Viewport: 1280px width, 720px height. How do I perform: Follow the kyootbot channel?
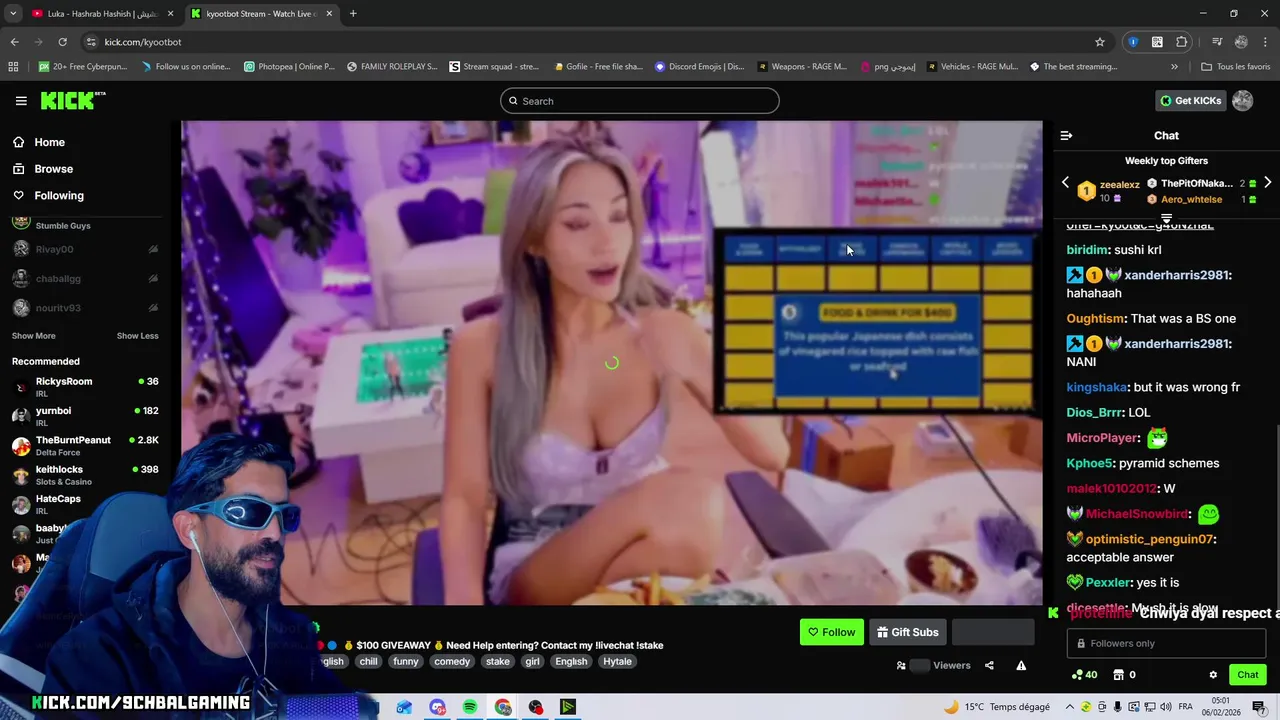click(831, 632)
